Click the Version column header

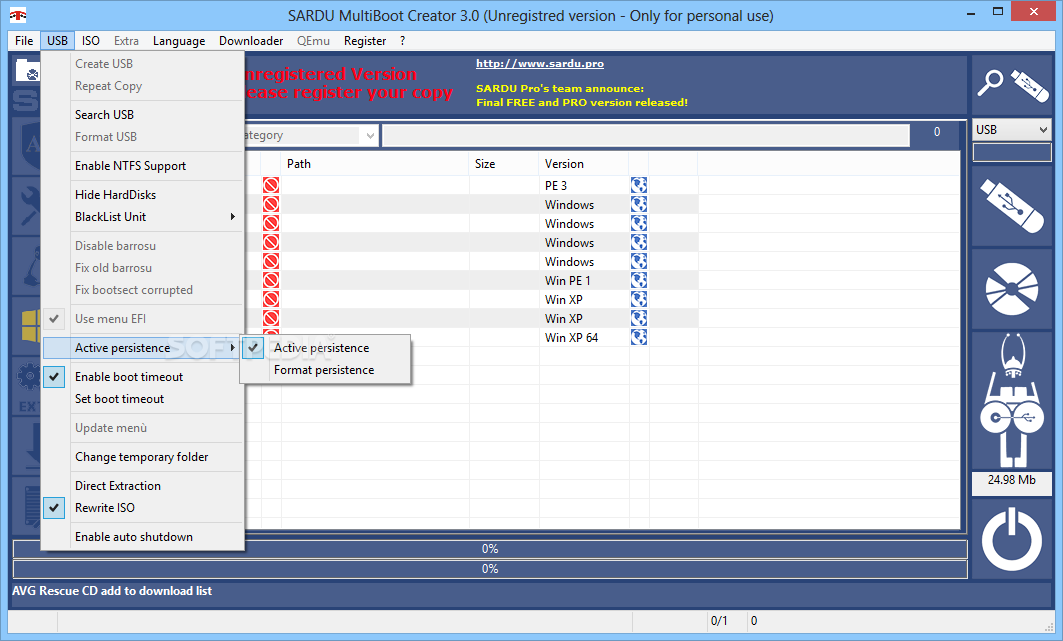[584, 164]
